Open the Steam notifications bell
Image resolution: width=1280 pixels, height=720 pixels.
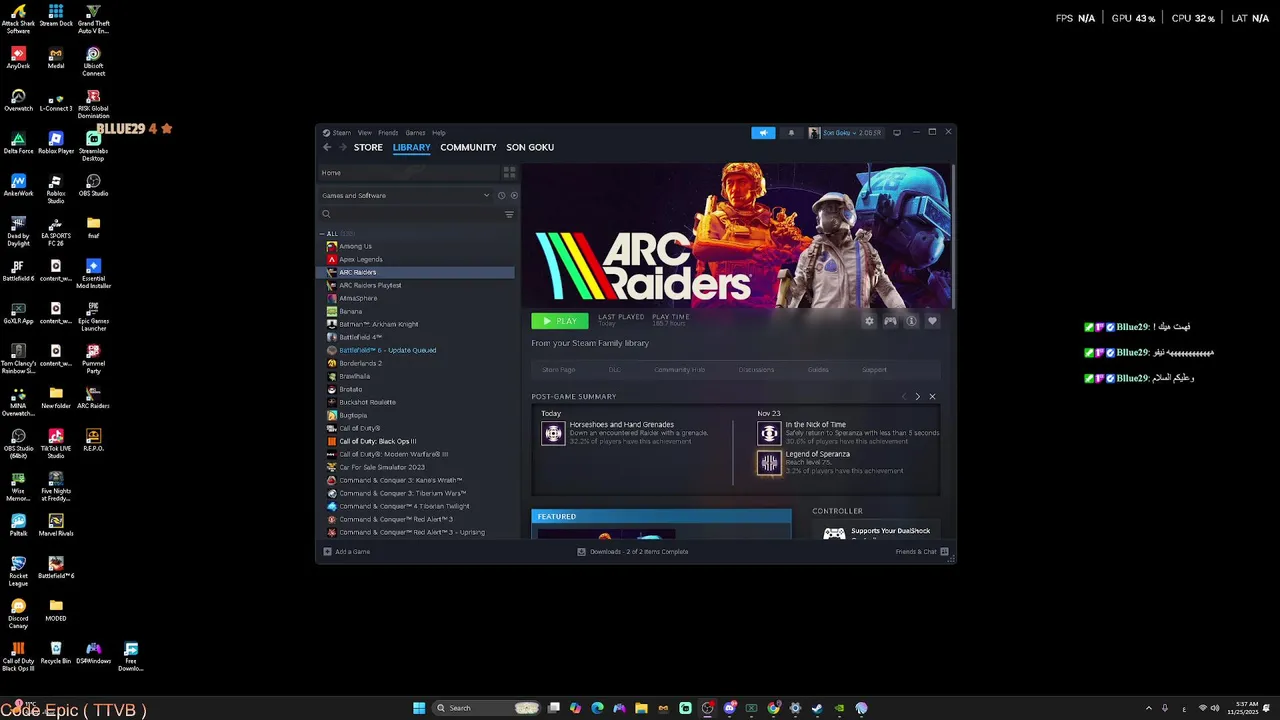791,132
